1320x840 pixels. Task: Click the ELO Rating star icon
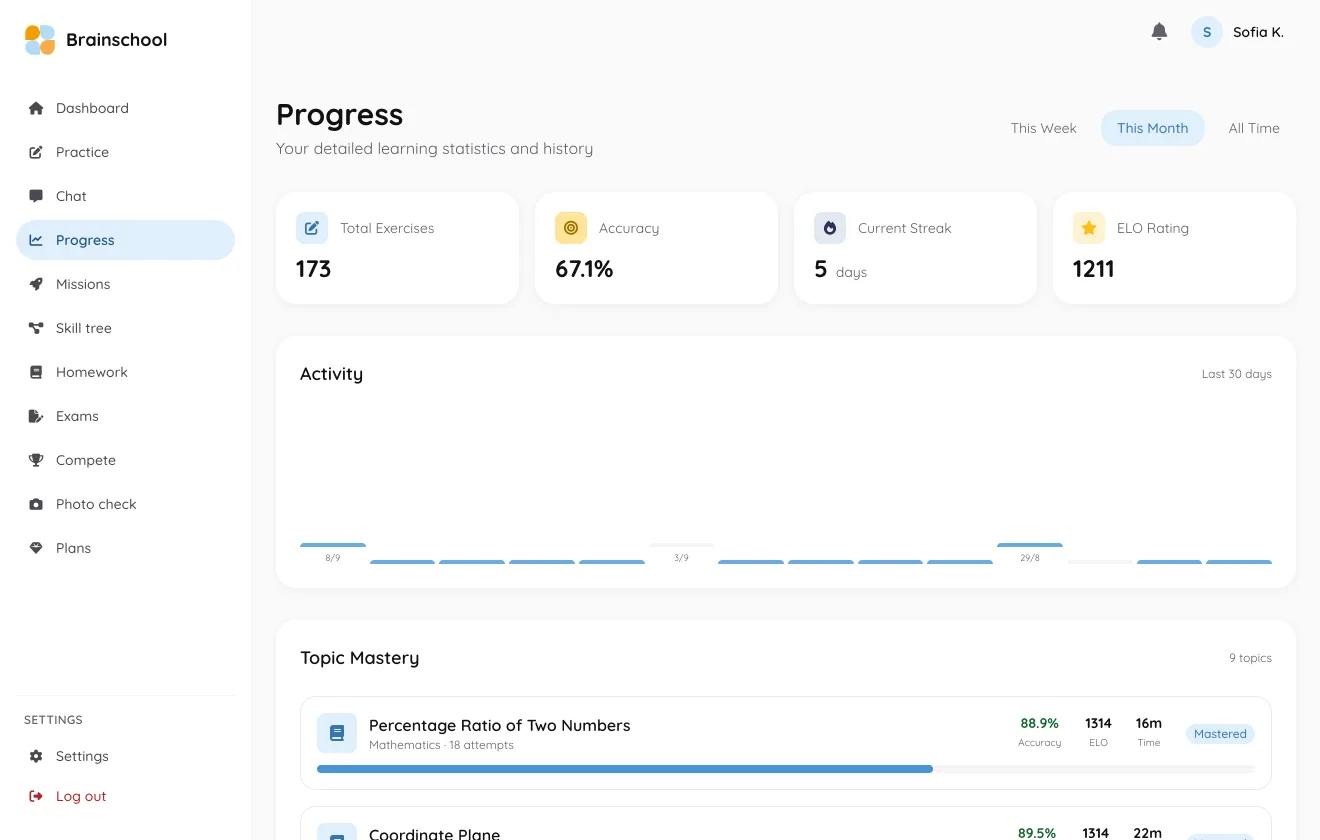(x=1089, y=228)
